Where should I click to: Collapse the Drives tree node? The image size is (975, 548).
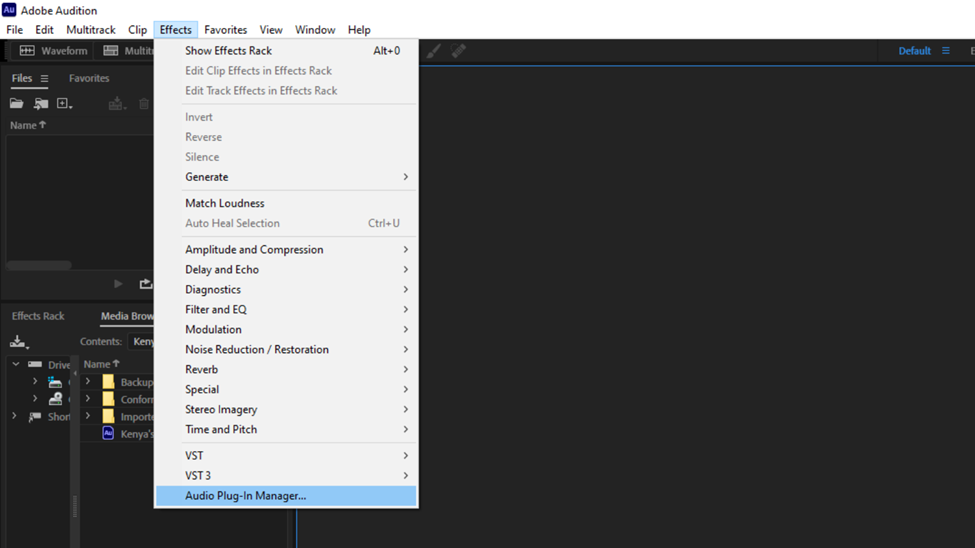click(16, 364)
